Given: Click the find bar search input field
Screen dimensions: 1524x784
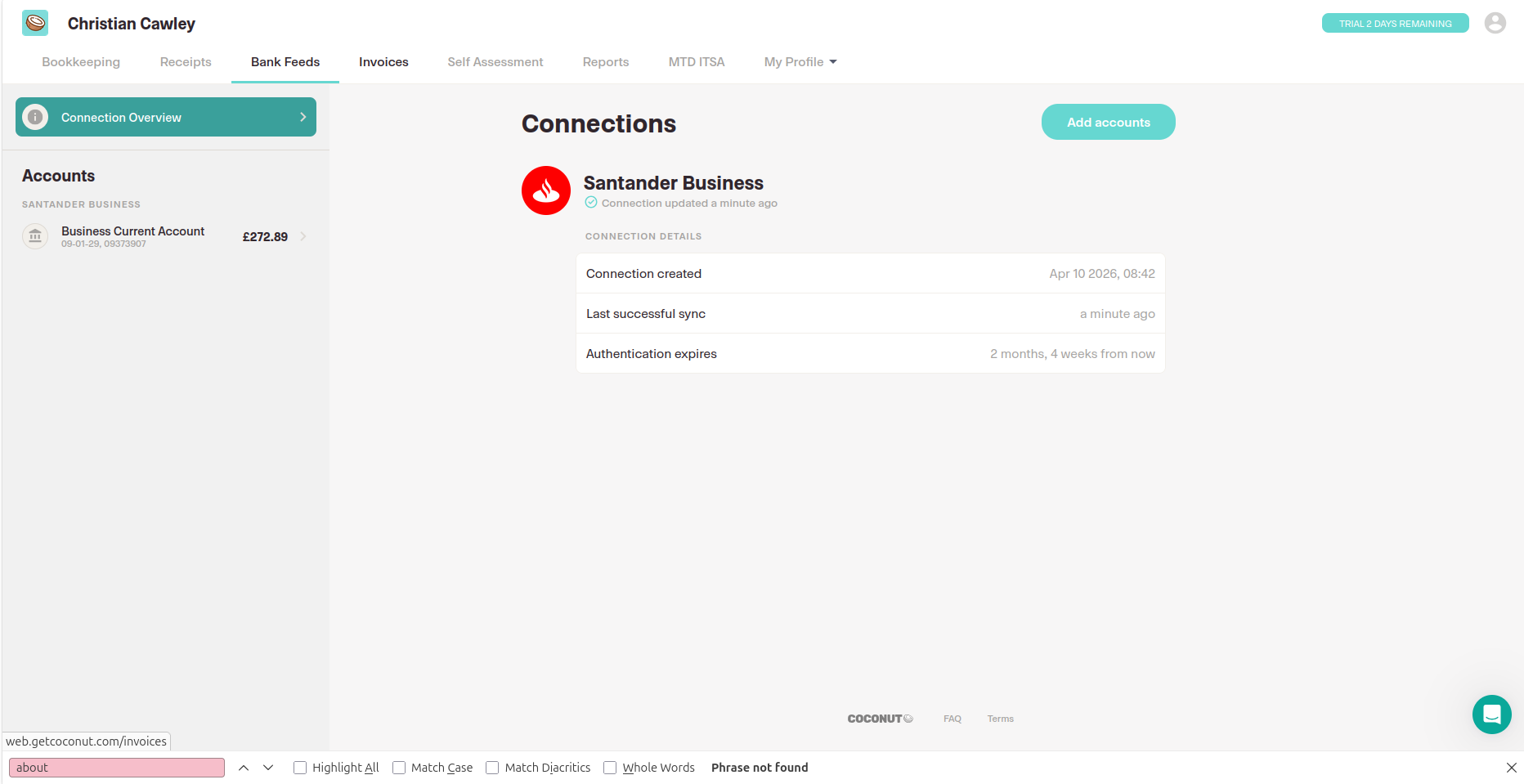Looking at the screenshot, I should point(116,767).
